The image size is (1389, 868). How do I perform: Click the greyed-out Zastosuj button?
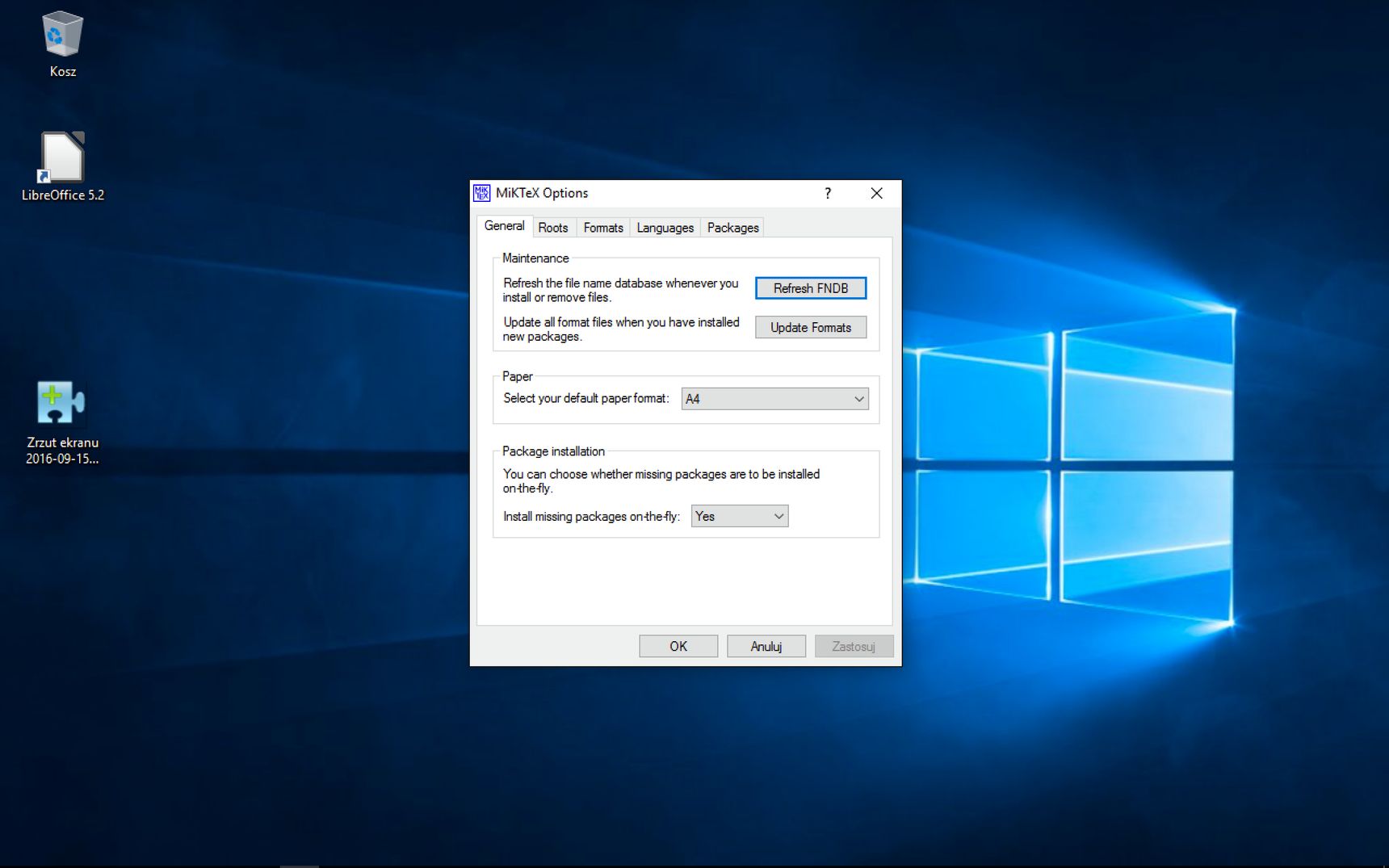pos(854,646)
